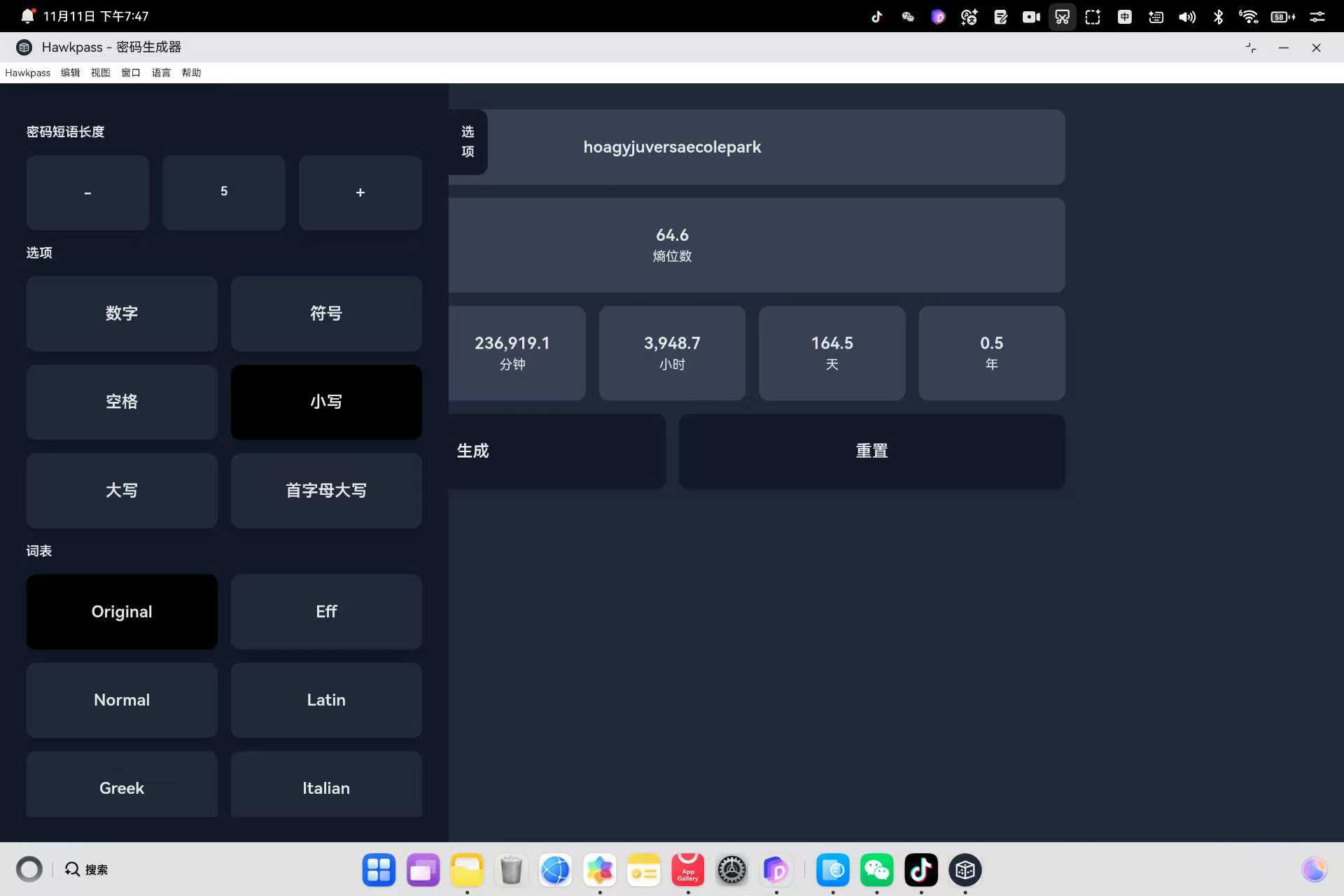
Task: Open Bluetooth icon in status bar
Action: (x=1218, y=17)
